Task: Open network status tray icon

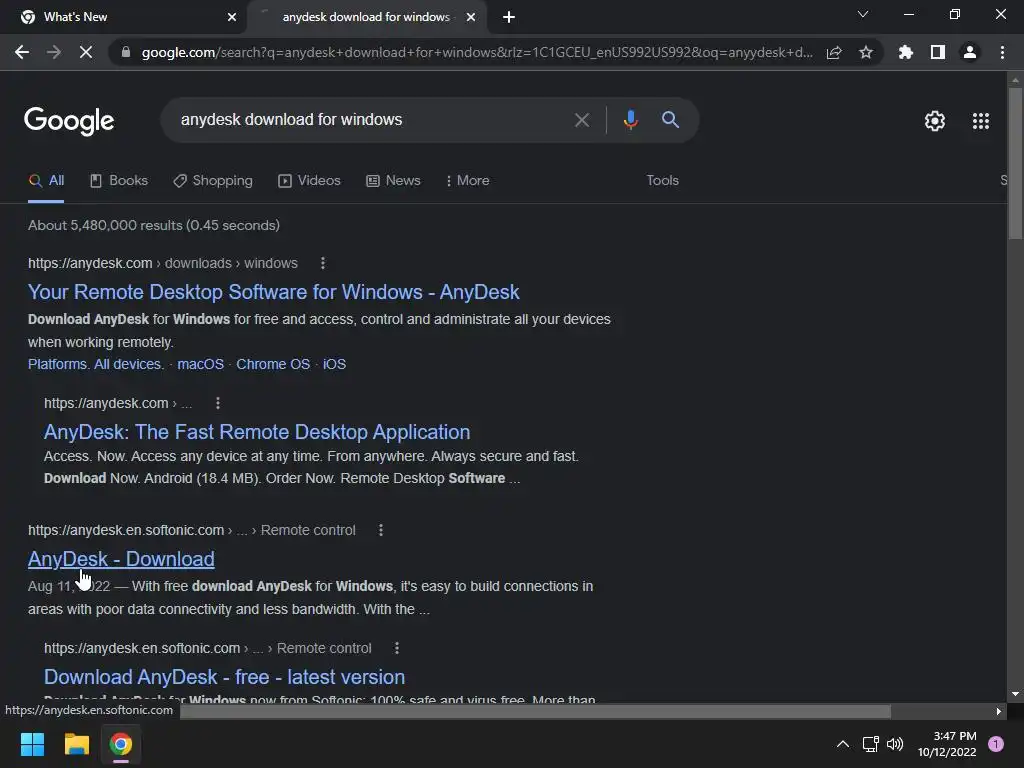Action: pos(871,744)
